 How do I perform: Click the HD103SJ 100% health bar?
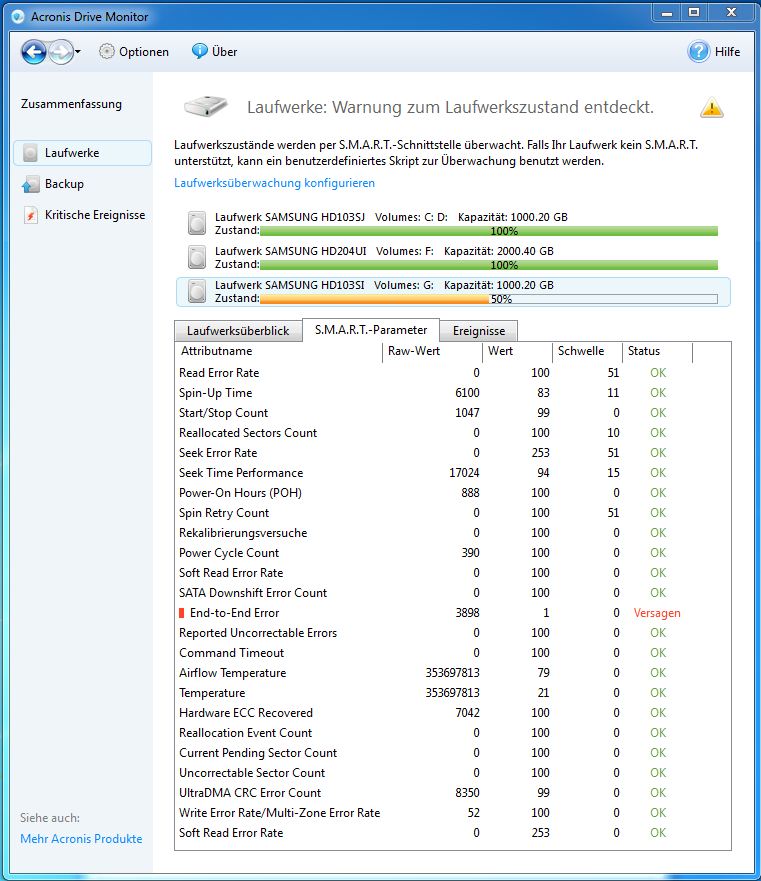[x=489, y=231]
